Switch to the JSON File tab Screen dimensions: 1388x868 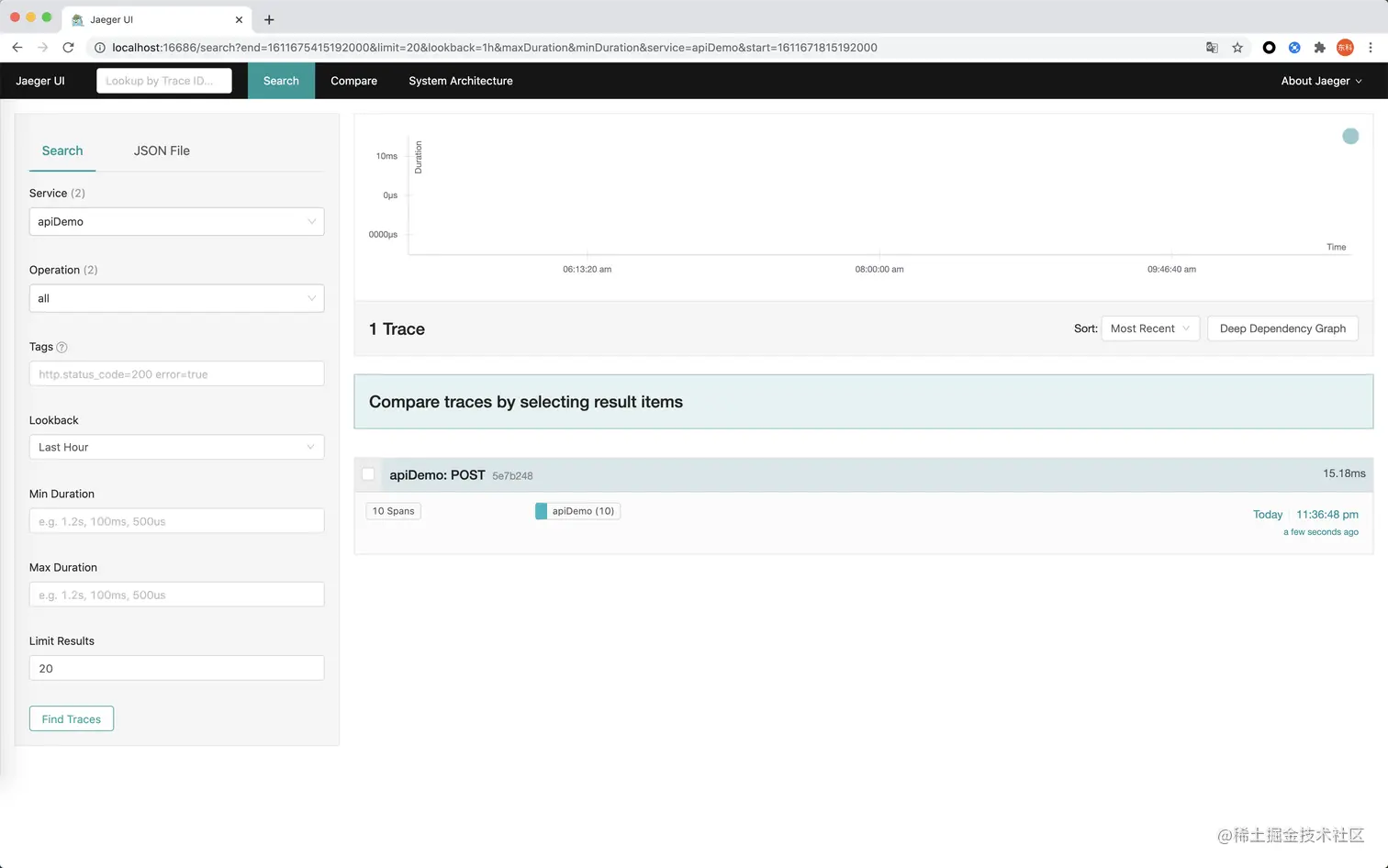coord(162,150)
